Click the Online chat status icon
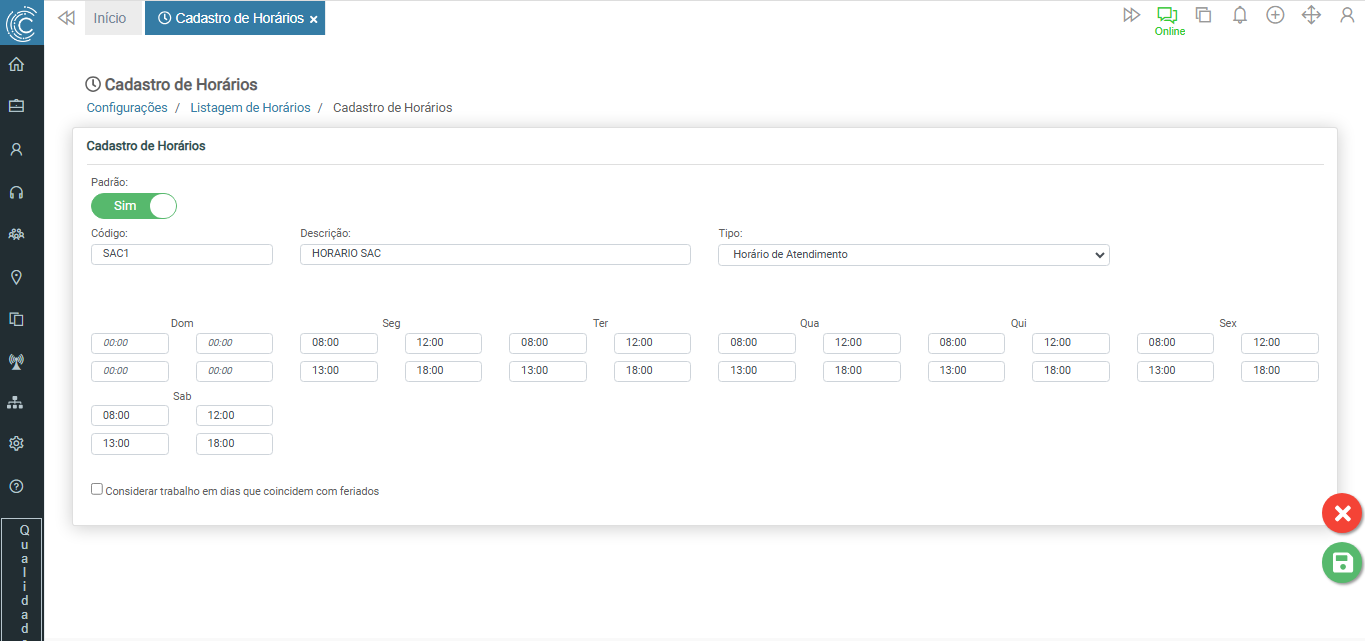 coord(1167,16)
